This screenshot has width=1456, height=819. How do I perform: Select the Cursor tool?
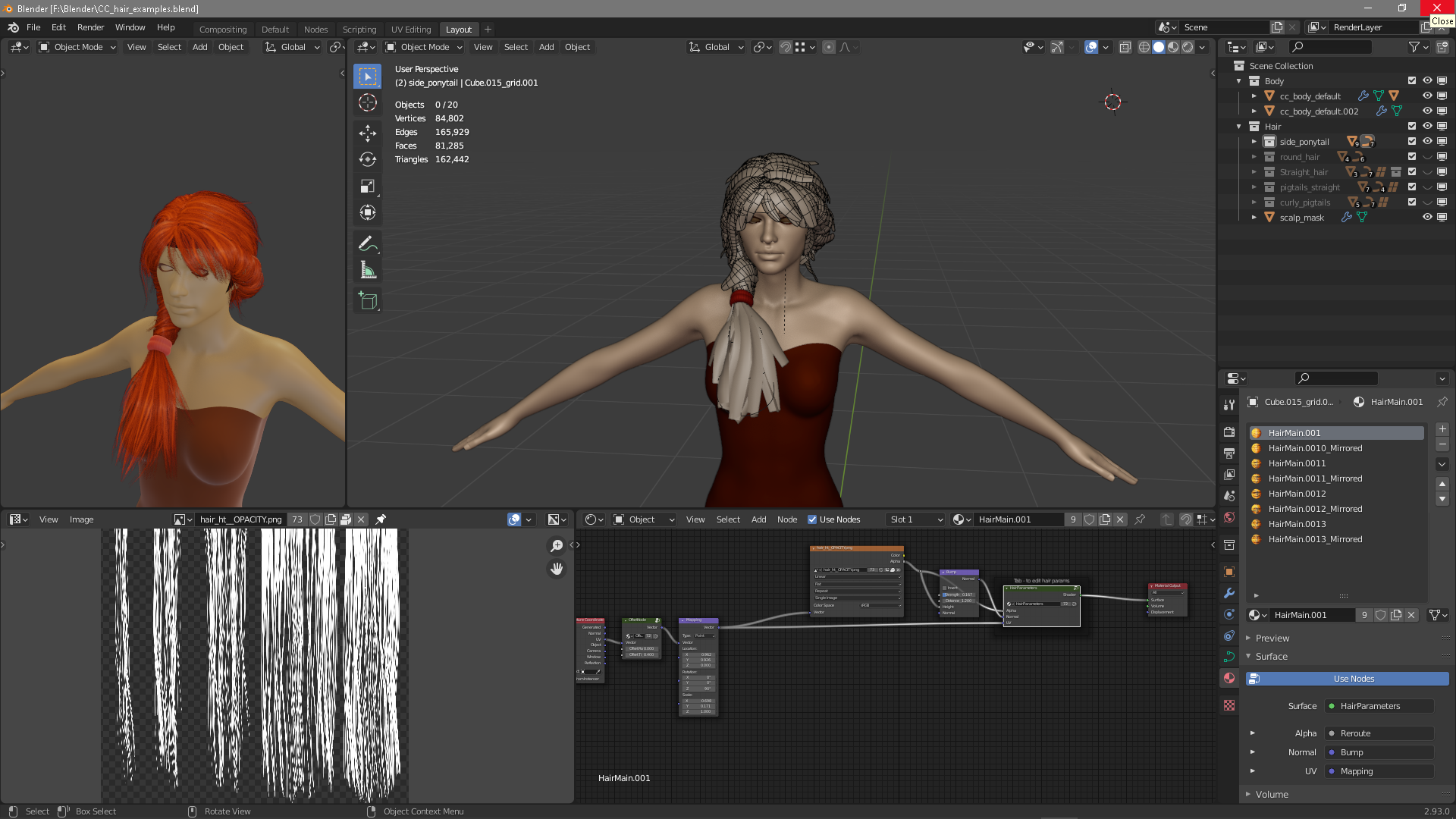(x=368, y=102)
